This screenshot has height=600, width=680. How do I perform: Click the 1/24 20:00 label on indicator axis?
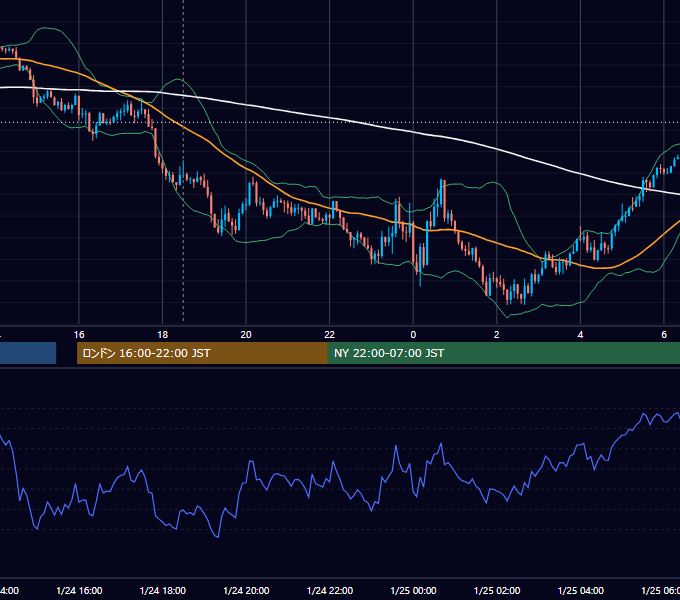click(246, 590)
